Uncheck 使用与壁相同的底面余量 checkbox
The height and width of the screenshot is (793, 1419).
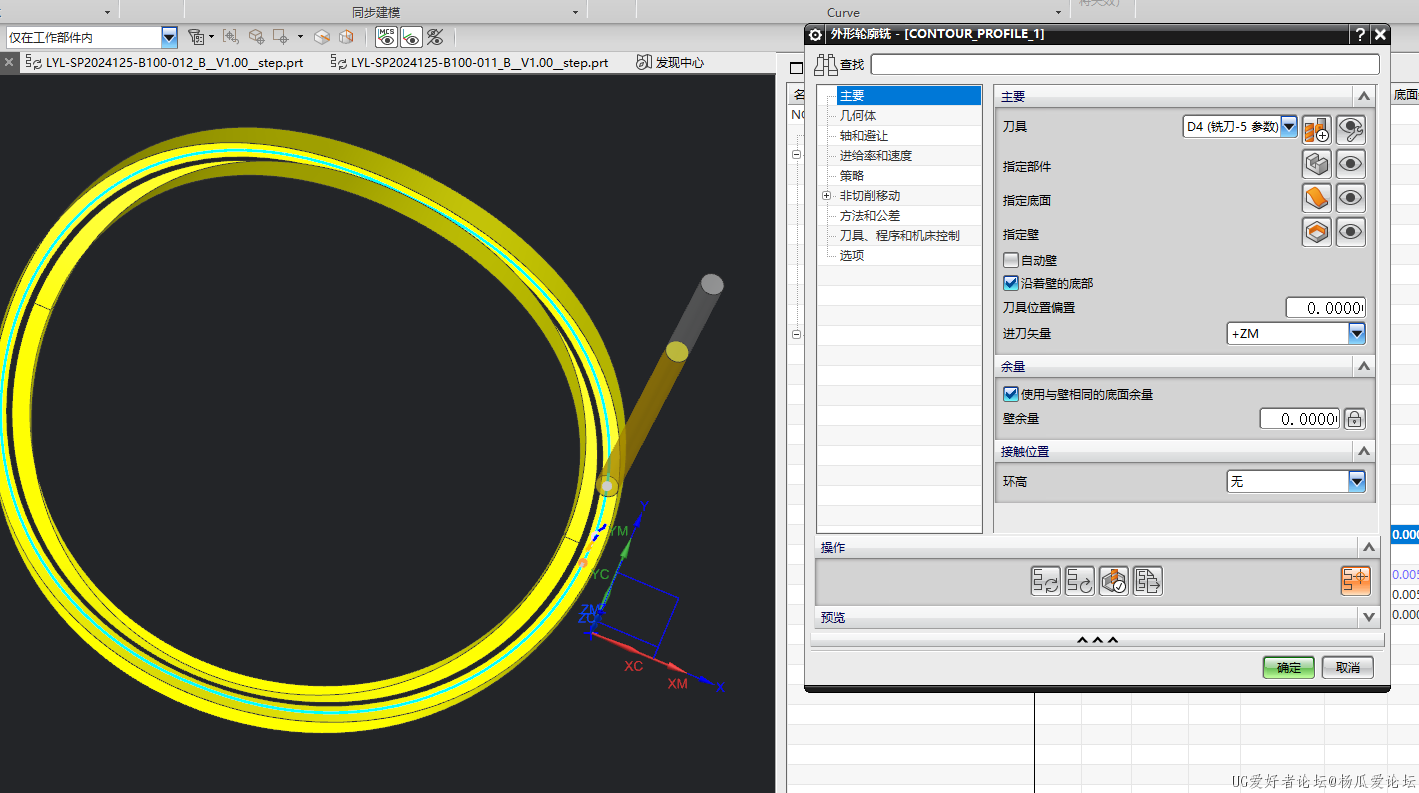(1010, 395)
